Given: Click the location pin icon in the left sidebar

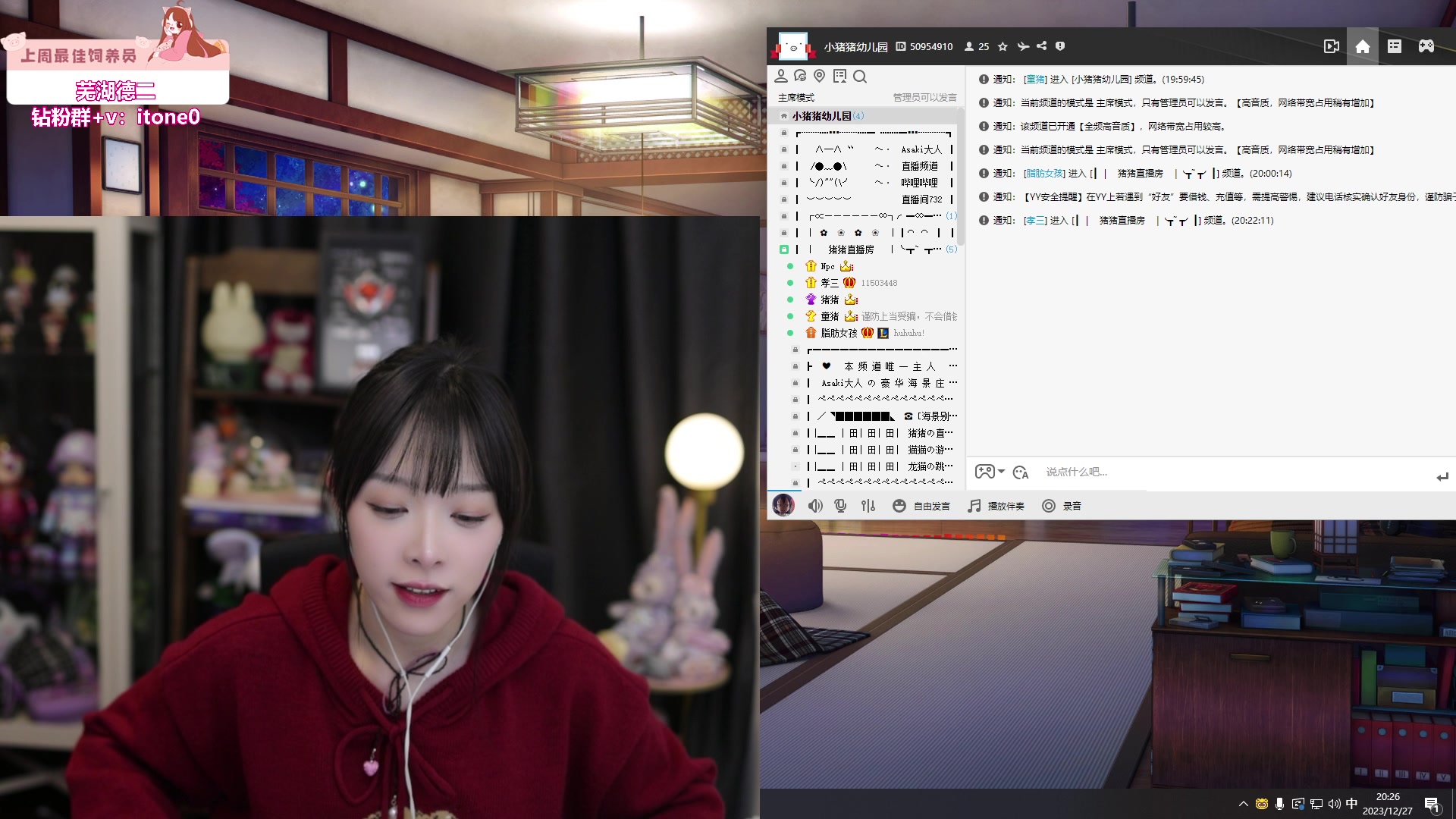Looking at the screenshot, I should (x=819, y=77).
